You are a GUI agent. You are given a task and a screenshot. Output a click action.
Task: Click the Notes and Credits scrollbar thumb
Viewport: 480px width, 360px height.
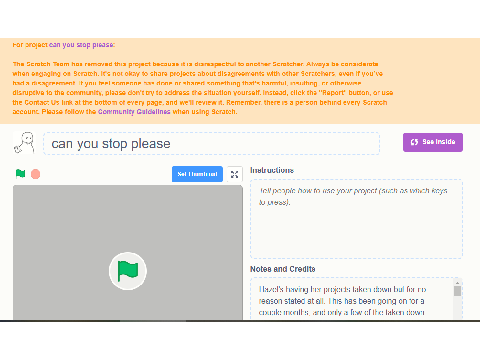tap(457, 291)
